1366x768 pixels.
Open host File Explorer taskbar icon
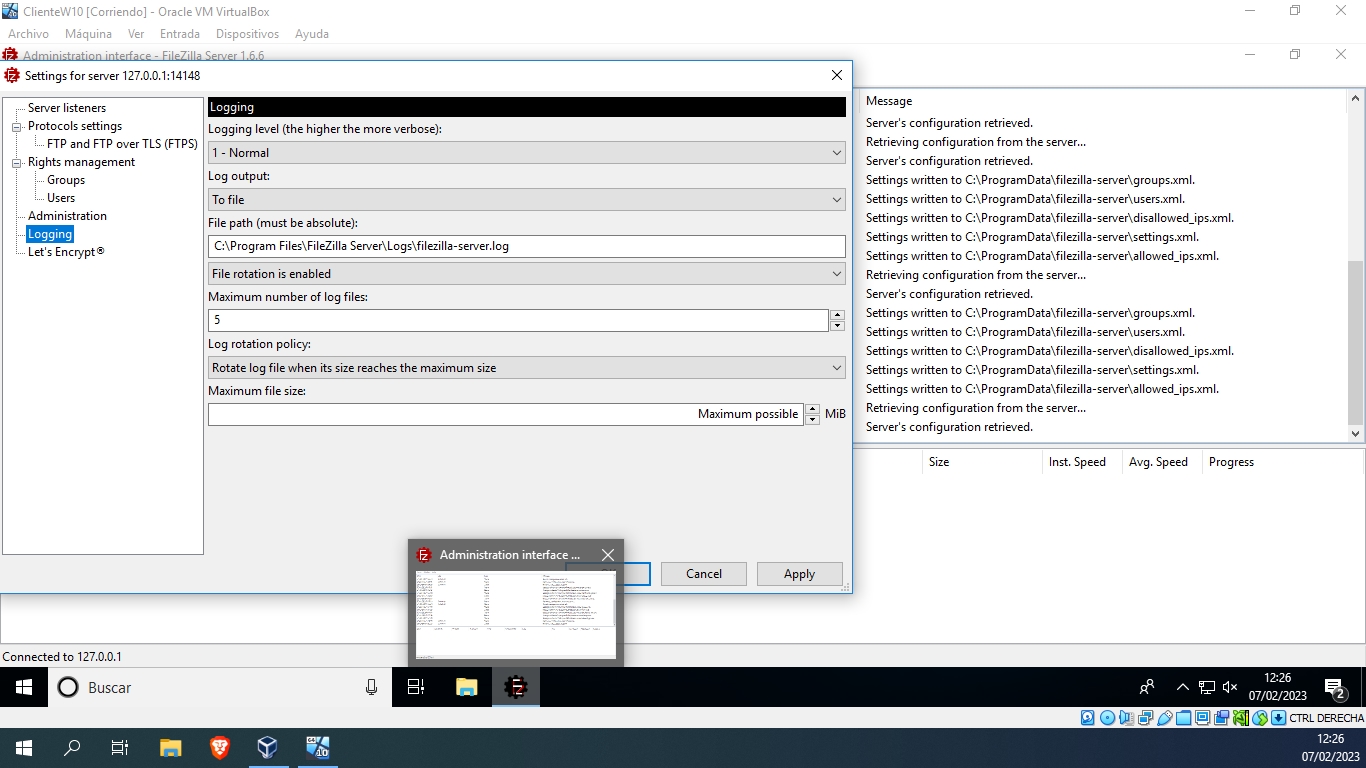tap(171, 748)
